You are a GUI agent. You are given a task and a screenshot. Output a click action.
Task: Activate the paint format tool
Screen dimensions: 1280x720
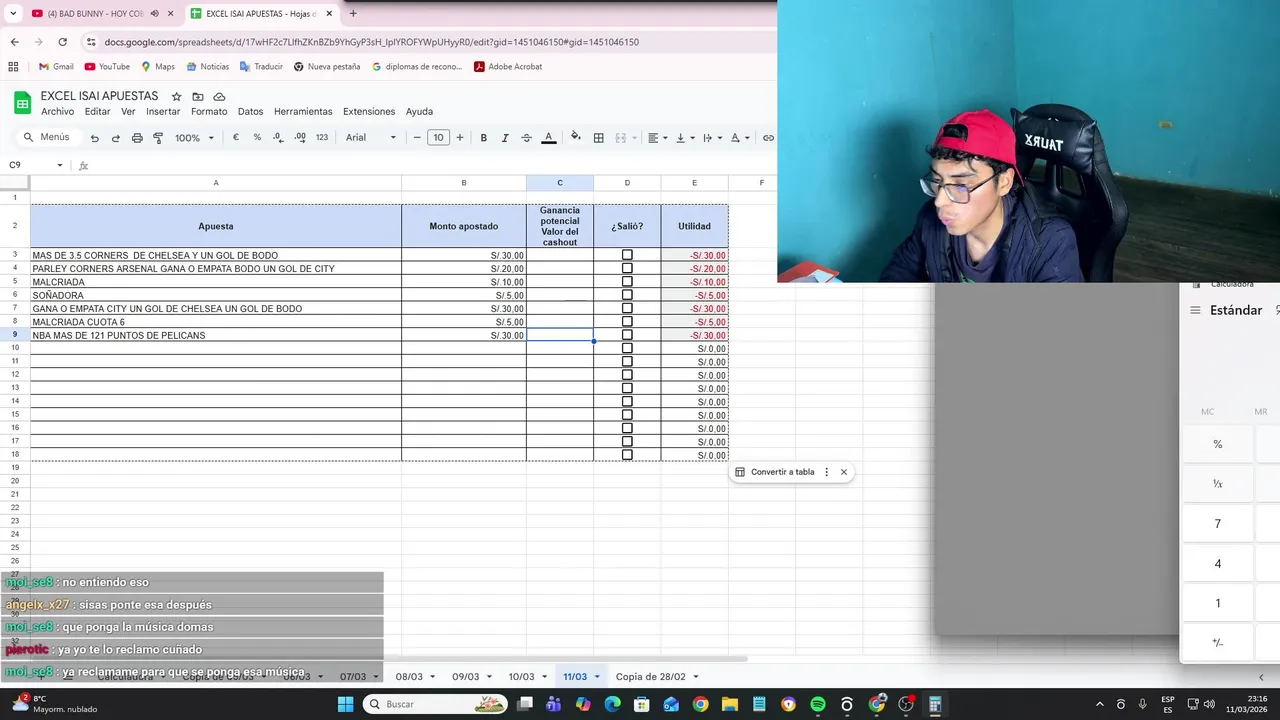[158, 138]
